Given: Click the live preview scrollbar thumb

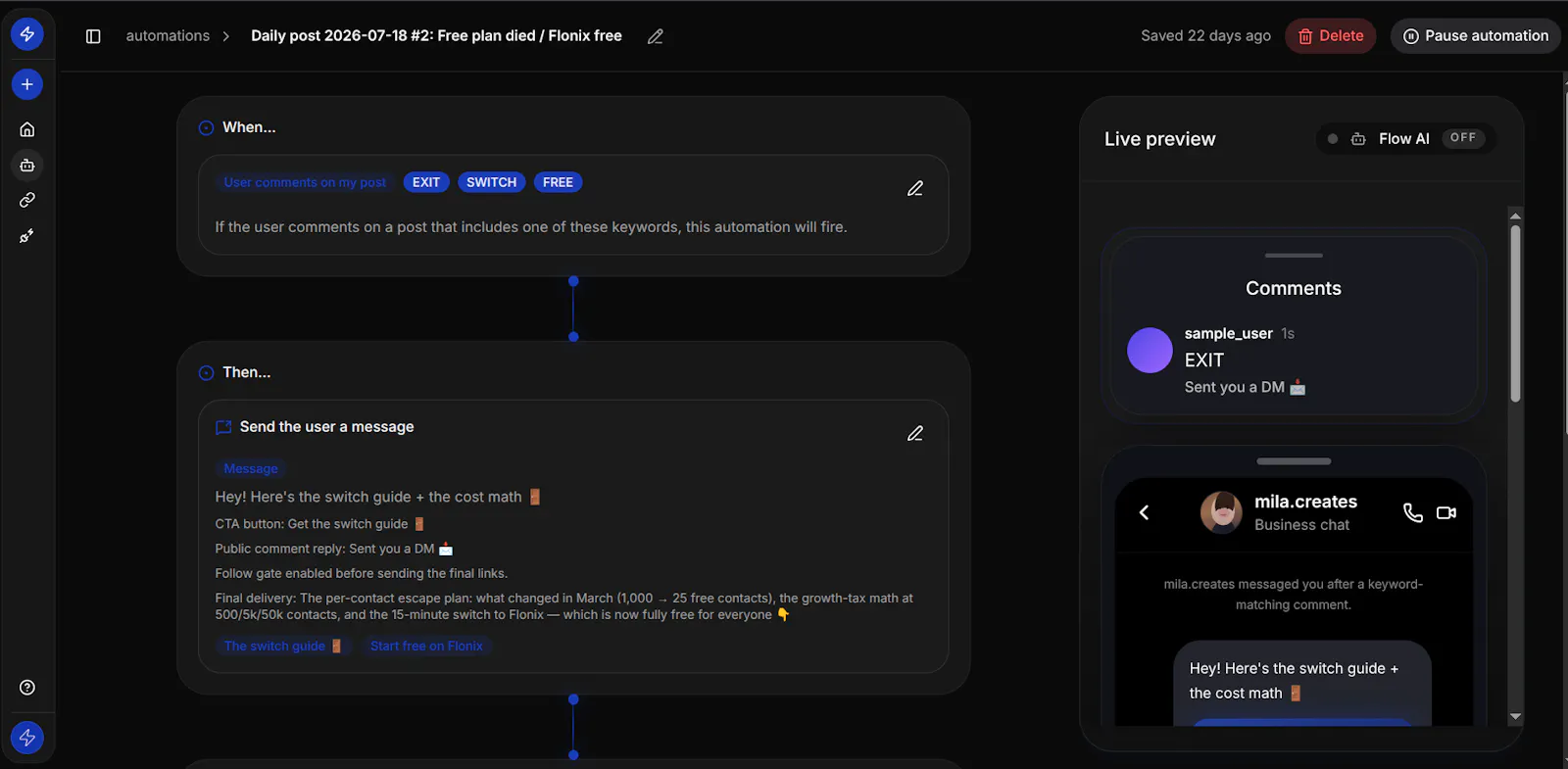Looking at the screenshot, I should (1515, 313).
